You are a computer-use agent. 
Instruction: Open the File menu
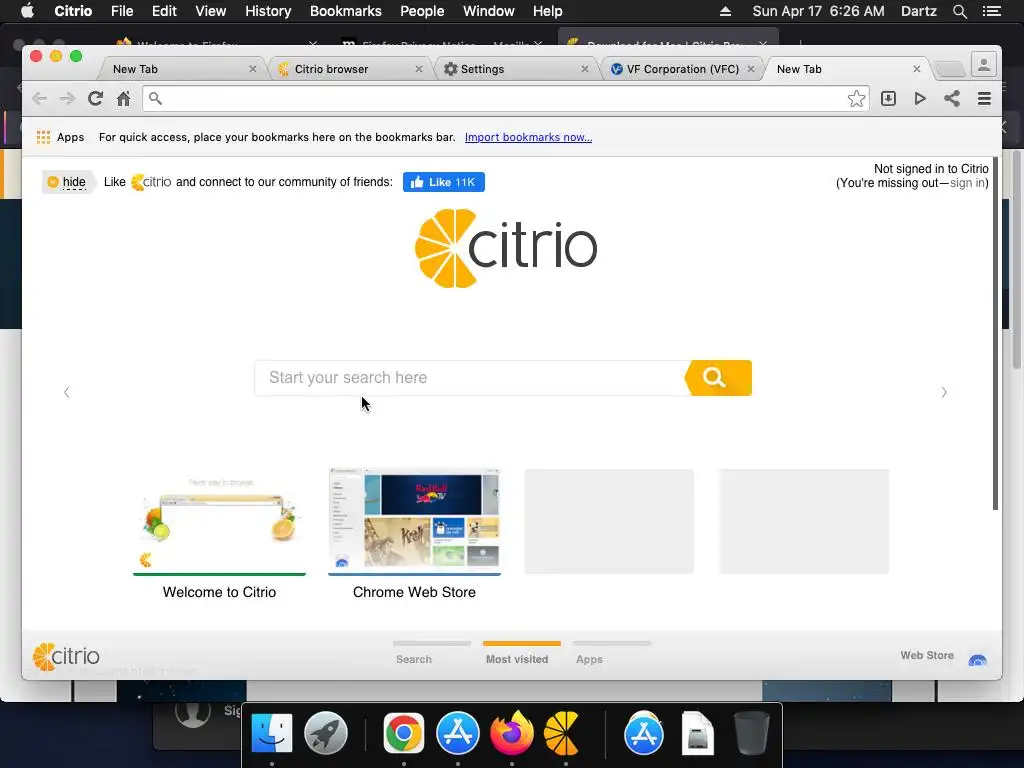point(121,11)
